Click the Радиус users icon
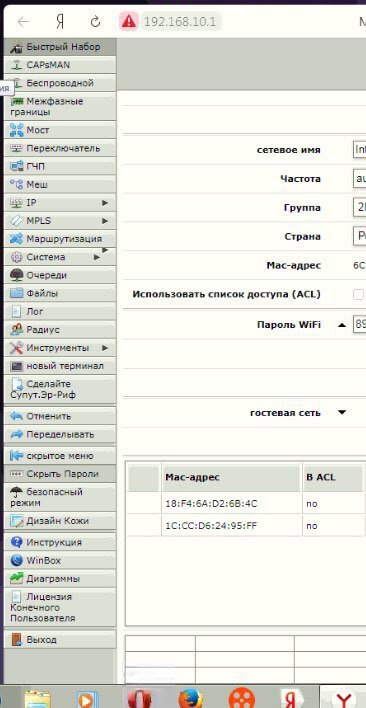The image size is (366, 708). [16, 330]
